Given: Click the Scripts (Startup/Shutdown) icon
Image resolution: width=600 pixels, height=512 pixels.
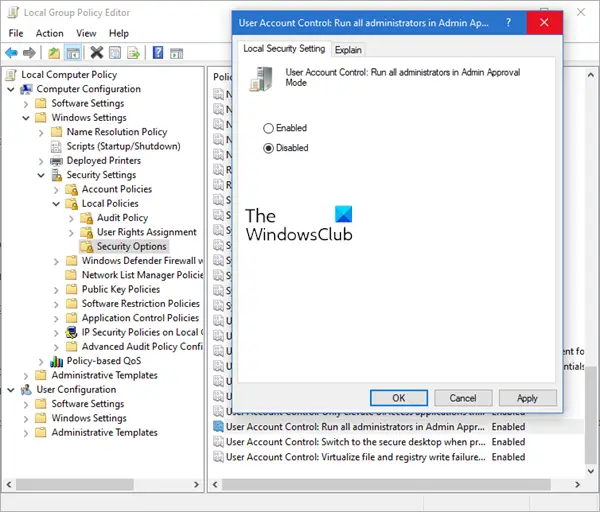Looking at the screenshot, I should click(x=56, y=147).
